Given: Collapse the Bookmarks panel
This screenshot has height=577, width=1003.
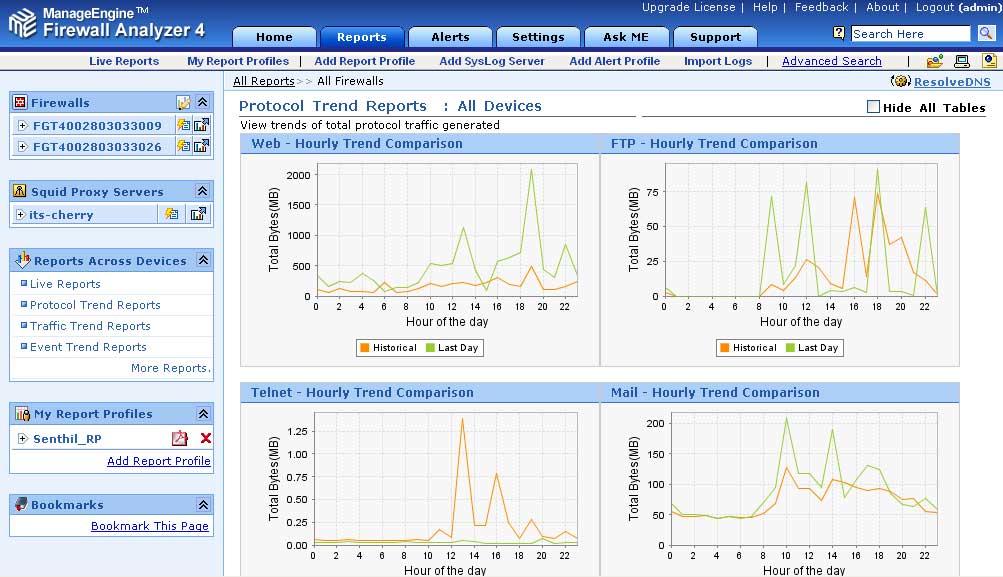Looking at the screenshot, I should (x=202, y=505).
